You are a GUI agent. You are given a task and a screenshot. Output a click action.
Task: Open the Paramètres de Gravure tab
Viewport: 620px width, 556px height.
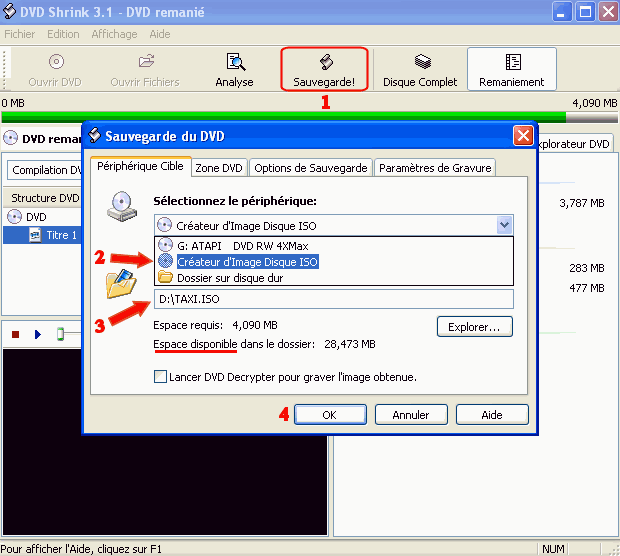435,168
